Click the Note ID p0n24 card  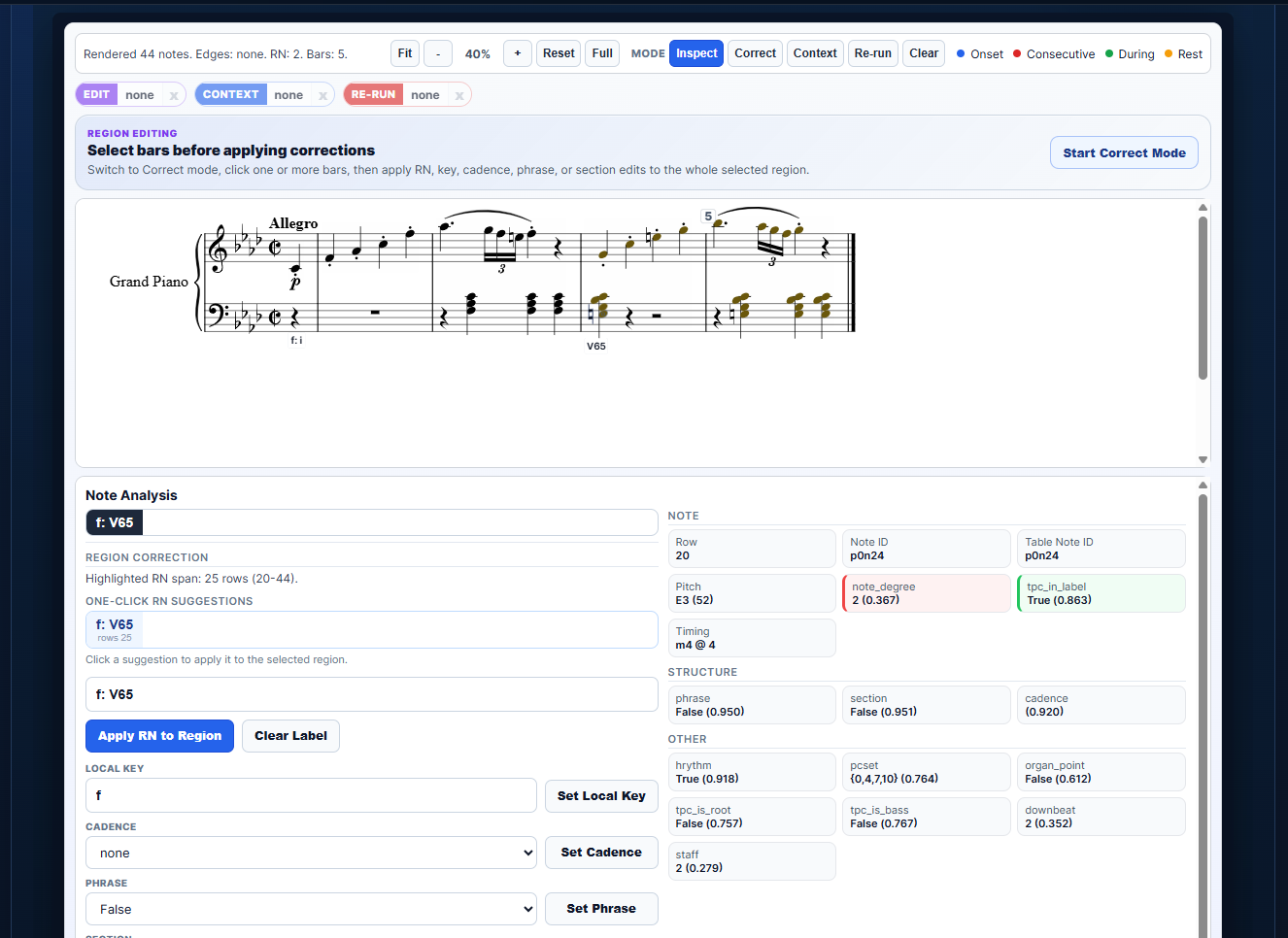(x=927, y=549)
